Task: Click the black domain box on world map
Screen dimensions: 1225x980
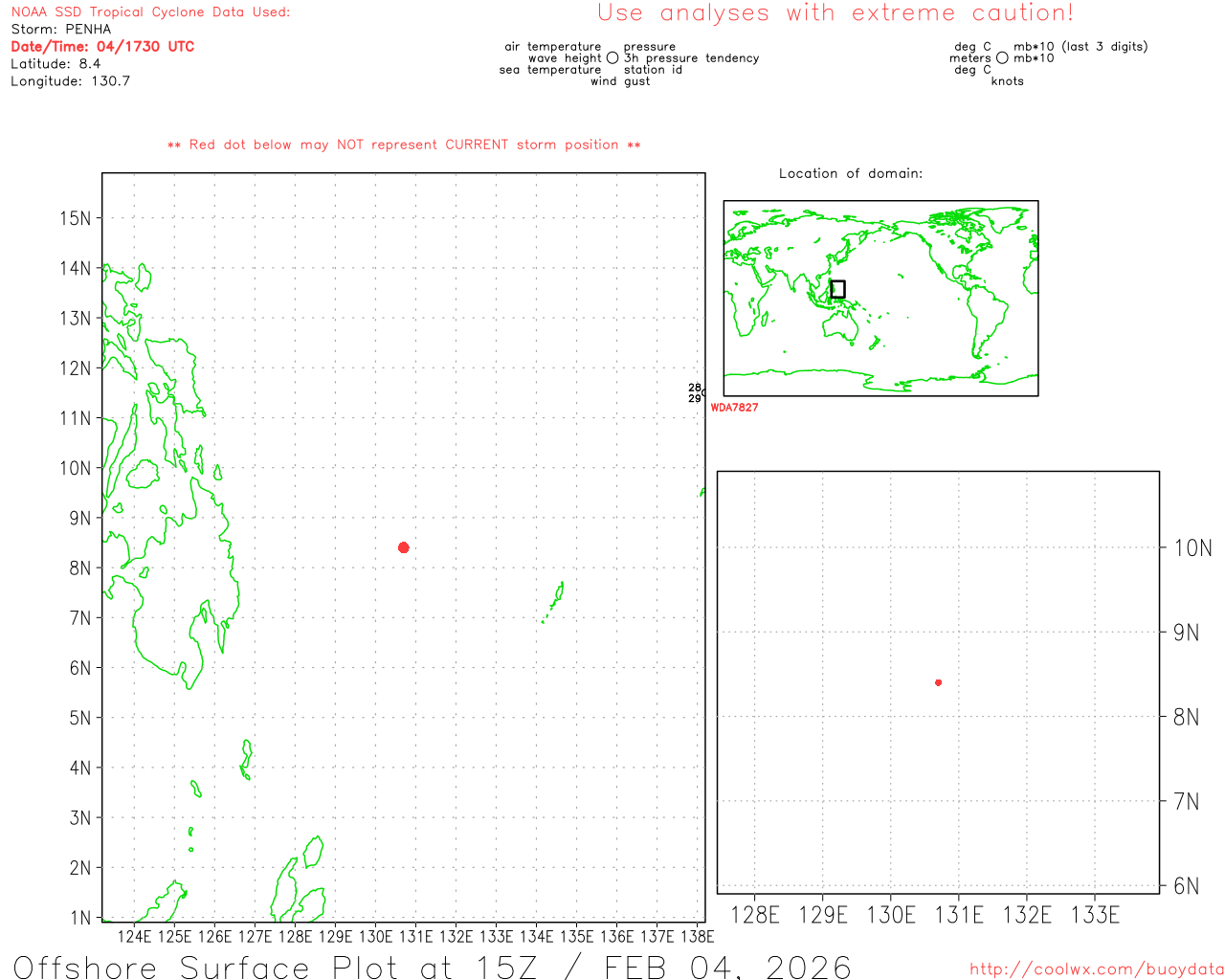Action: [x=837, y=289]
